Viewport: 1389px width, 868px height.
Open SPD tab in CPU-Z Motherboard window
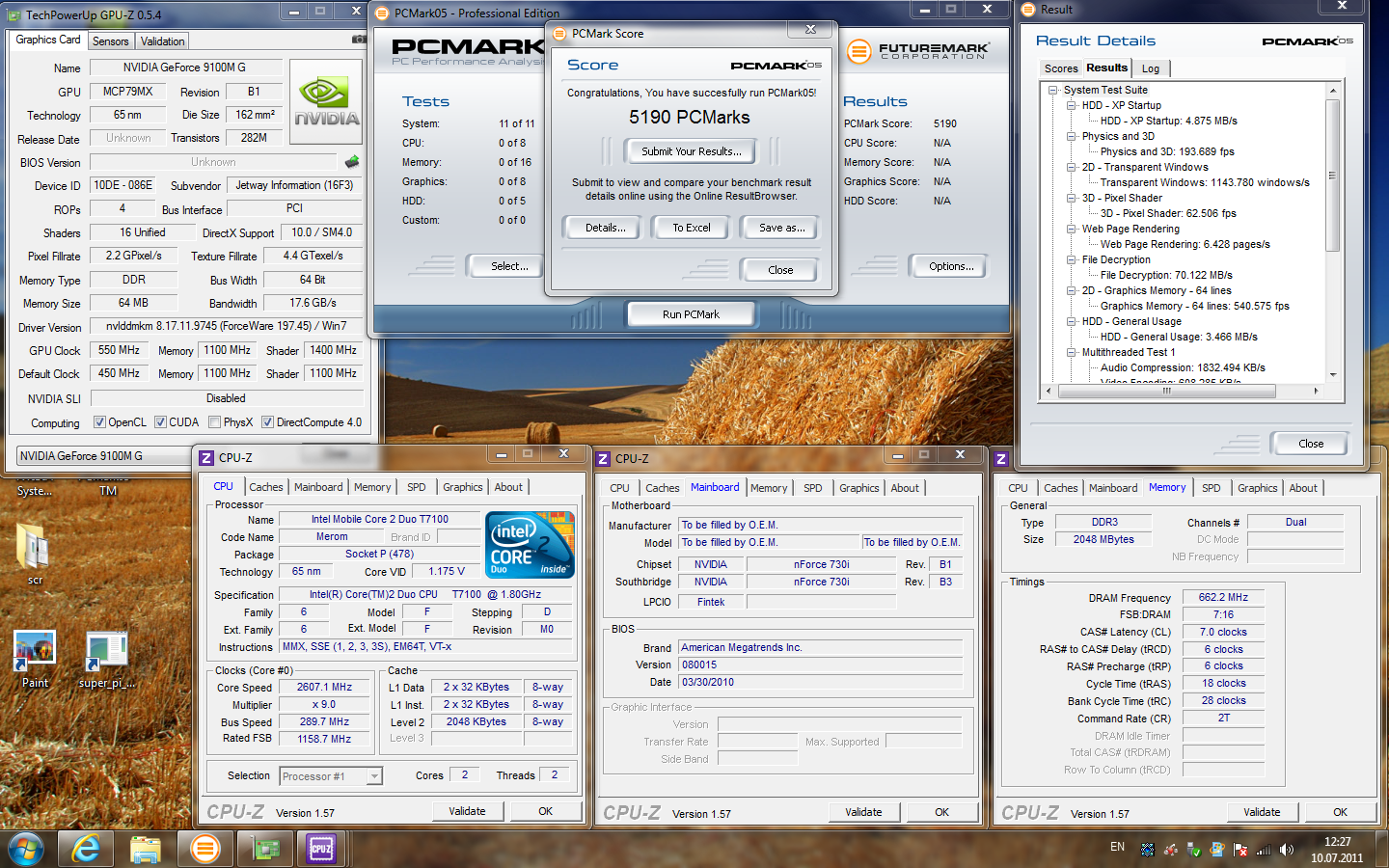click(813, 489)
